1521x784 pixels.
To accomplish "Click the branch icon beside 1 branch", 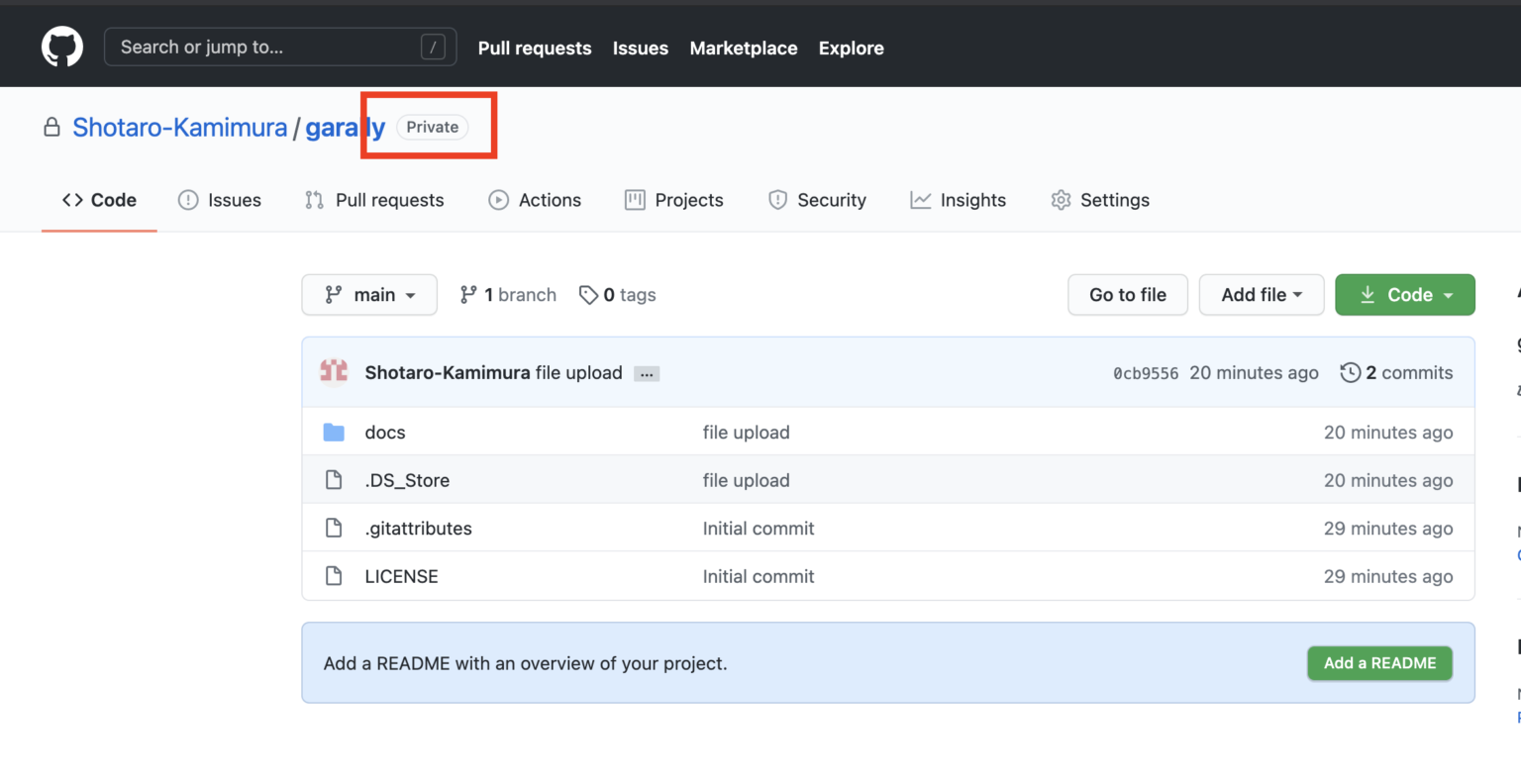I will coord(468,295).
